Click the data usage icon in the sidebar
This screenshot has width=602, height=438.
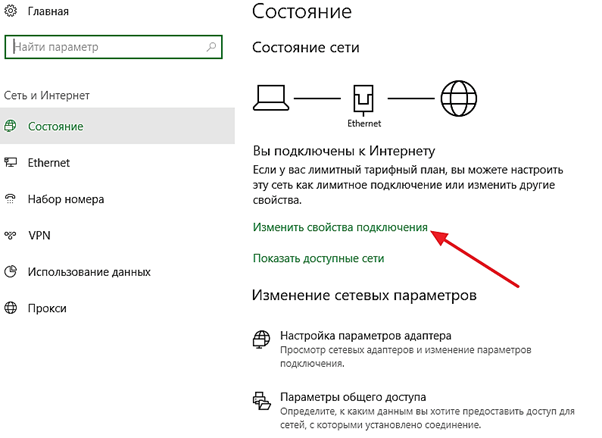10,271
